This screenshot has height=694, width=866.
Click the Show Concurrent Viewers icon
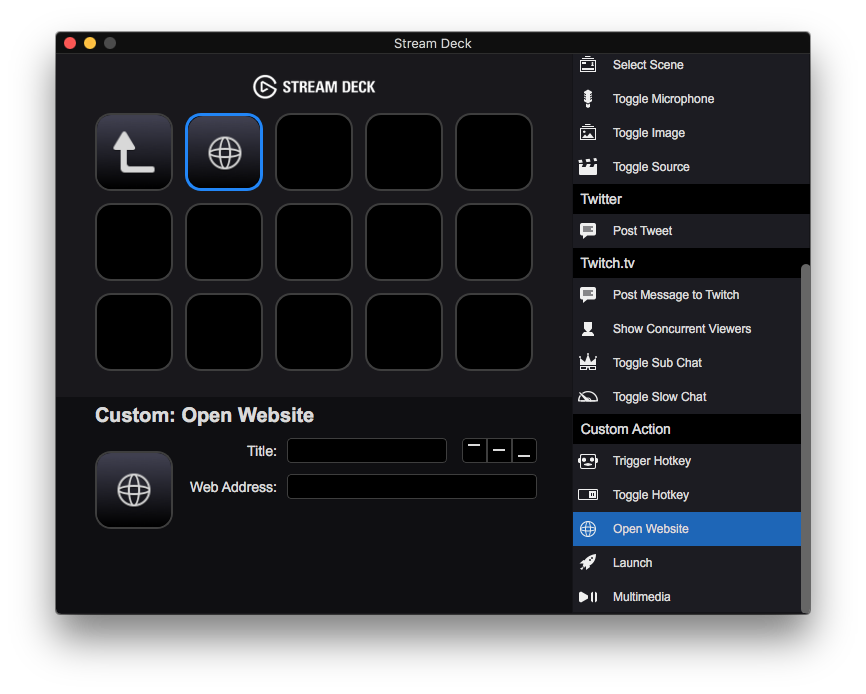(x=588, y=329)
